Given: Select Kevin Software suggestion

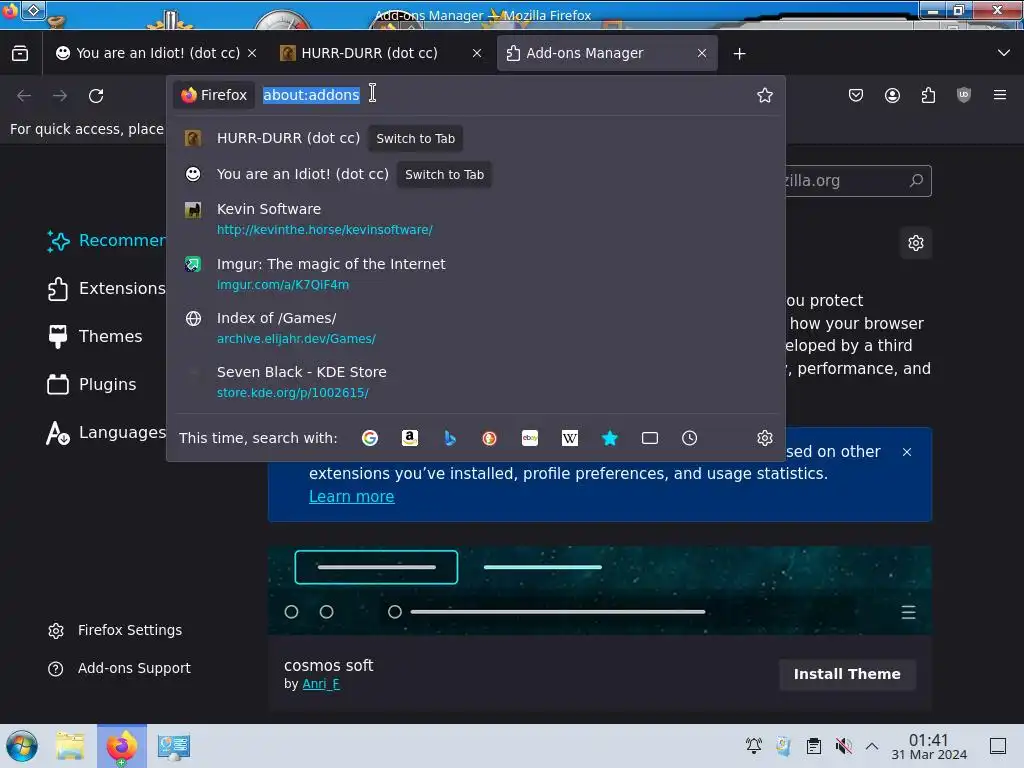Looking at the screenshot, I should click(475, 219).
